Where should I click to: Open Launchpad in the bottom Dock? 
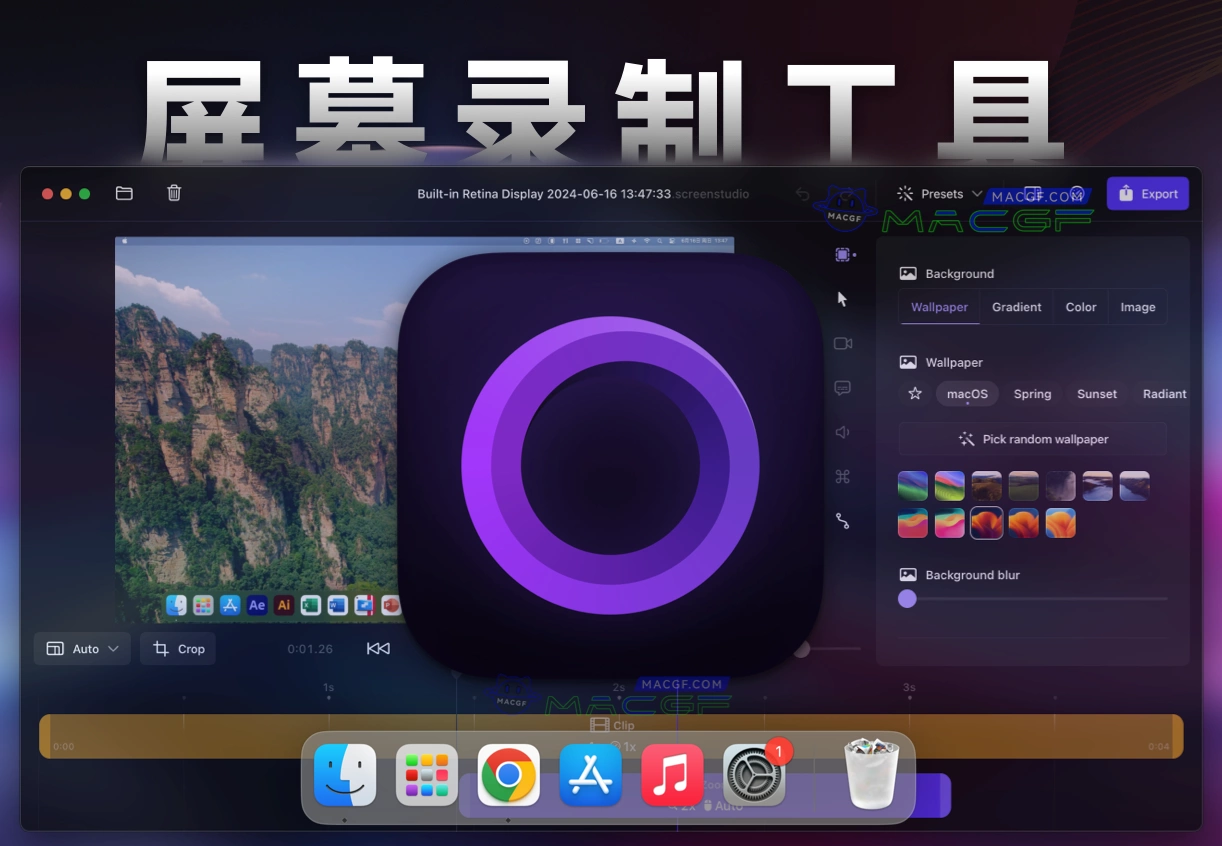click(427, 775)
